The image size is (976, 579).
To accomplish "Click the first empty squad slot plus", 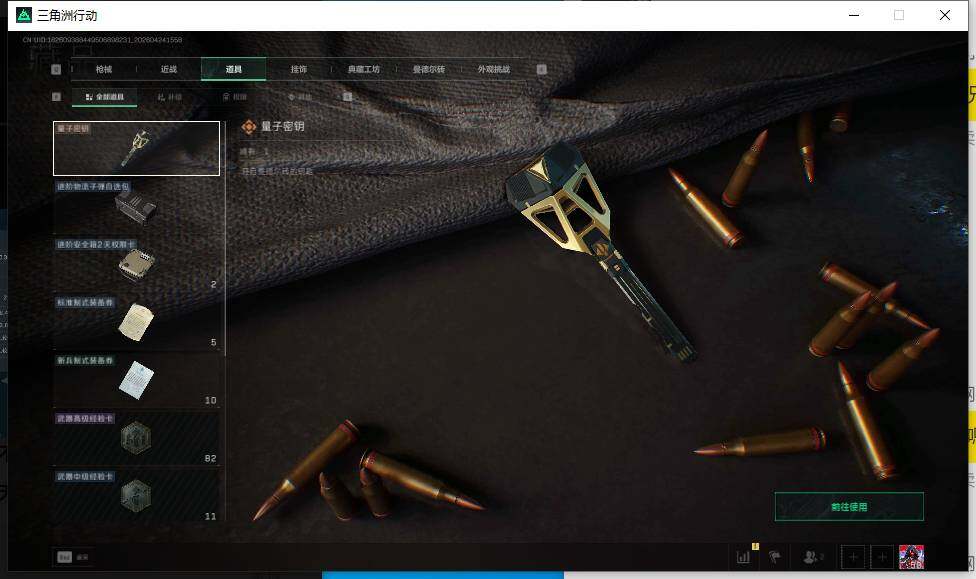I will point(853,557).
